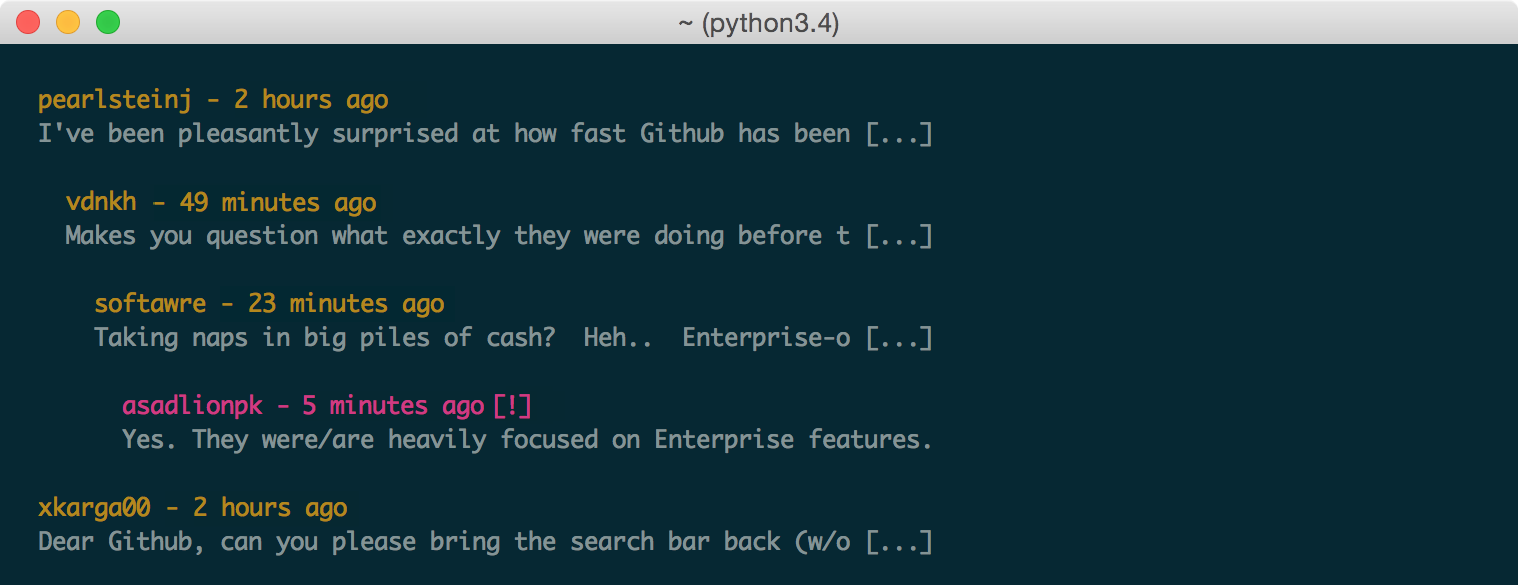Click the comment text about Enterprise features
The height and width of the screenshot is (585, 1518).
(527, 440)
